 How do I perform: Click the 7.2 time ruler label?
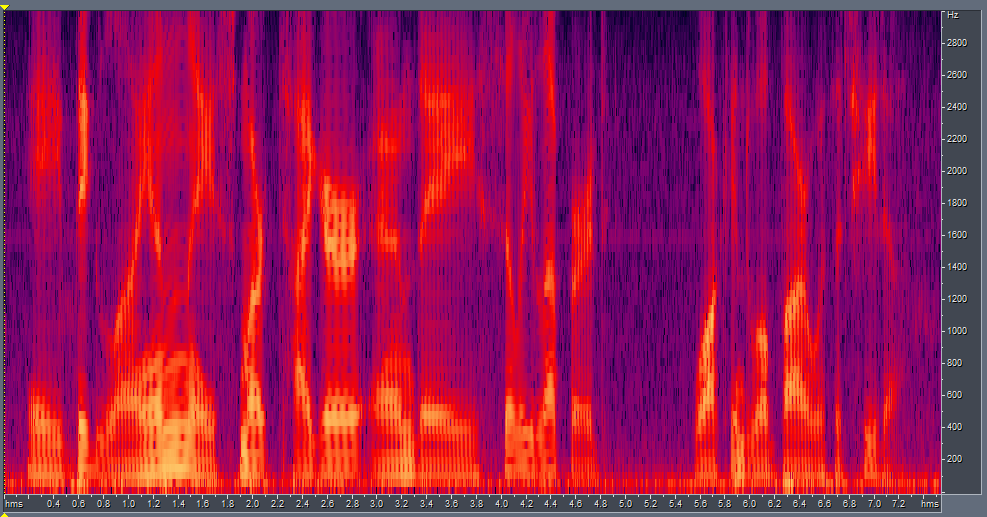[x=898, y=504]
